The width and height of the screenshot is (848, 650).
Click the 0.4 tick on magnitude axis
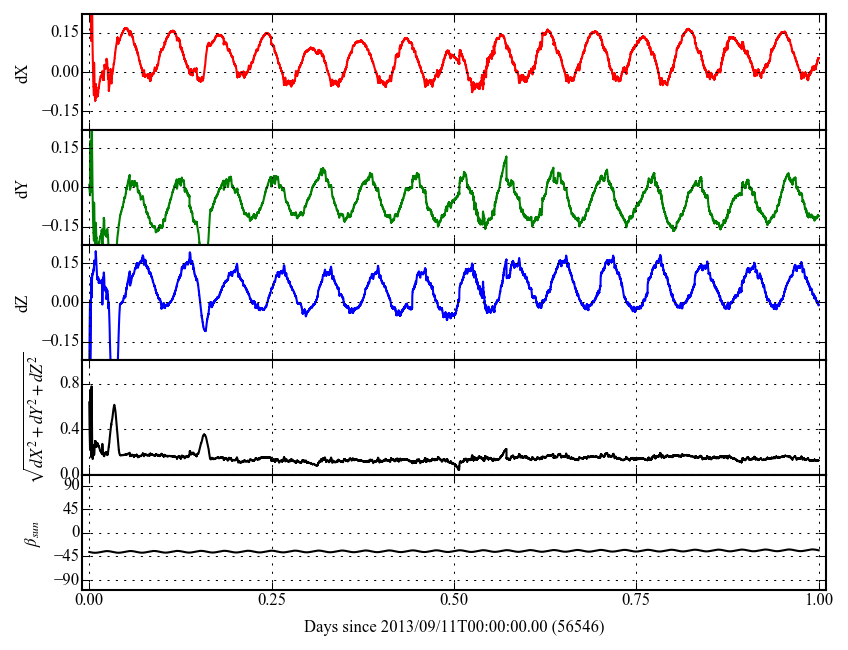click(x=68, y=429)
